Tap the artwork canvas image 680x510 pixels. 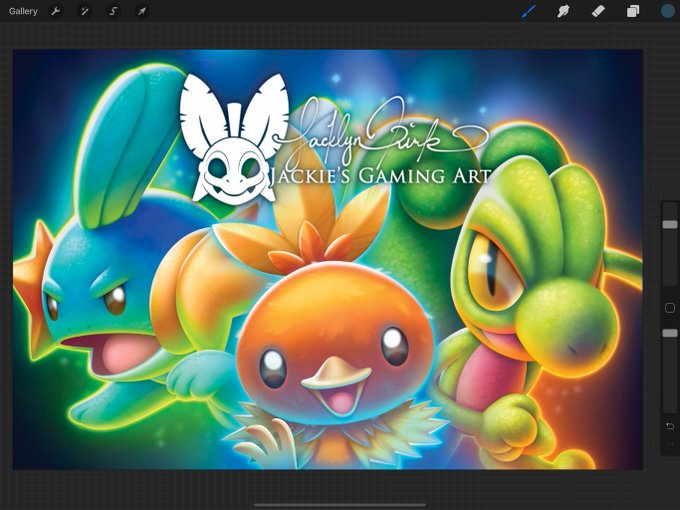tap(327, 259)
